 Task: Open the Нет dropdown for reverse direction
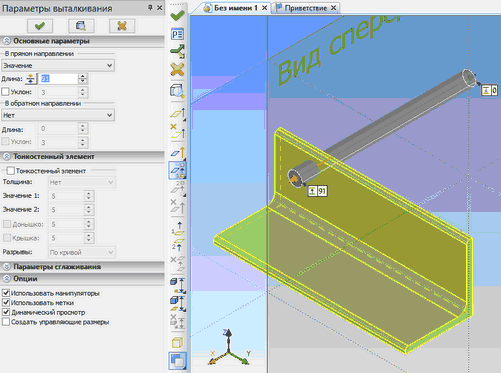click(58, 115)
